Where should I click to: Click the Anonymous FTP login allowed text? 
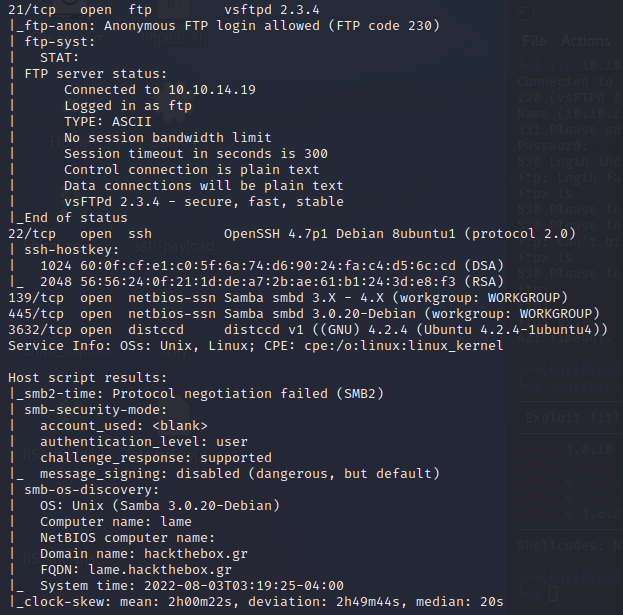pos(212,26)
